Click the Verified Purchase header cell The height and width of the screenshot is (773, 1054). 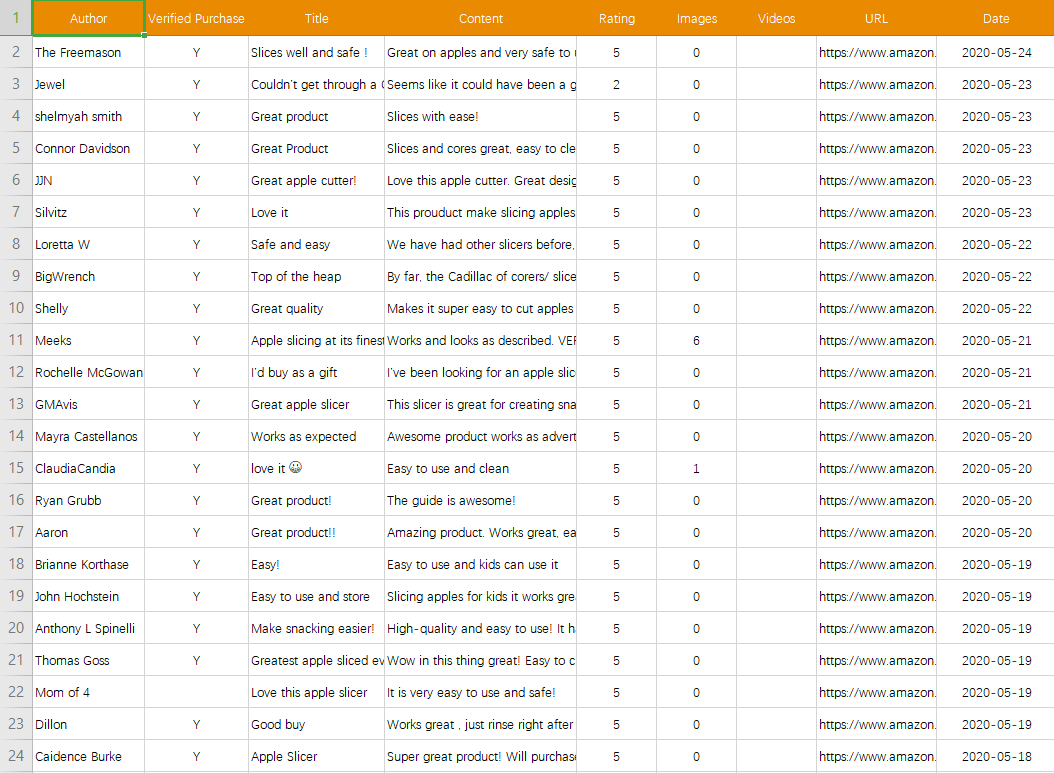pyautogui.click(x=196, y=18)
